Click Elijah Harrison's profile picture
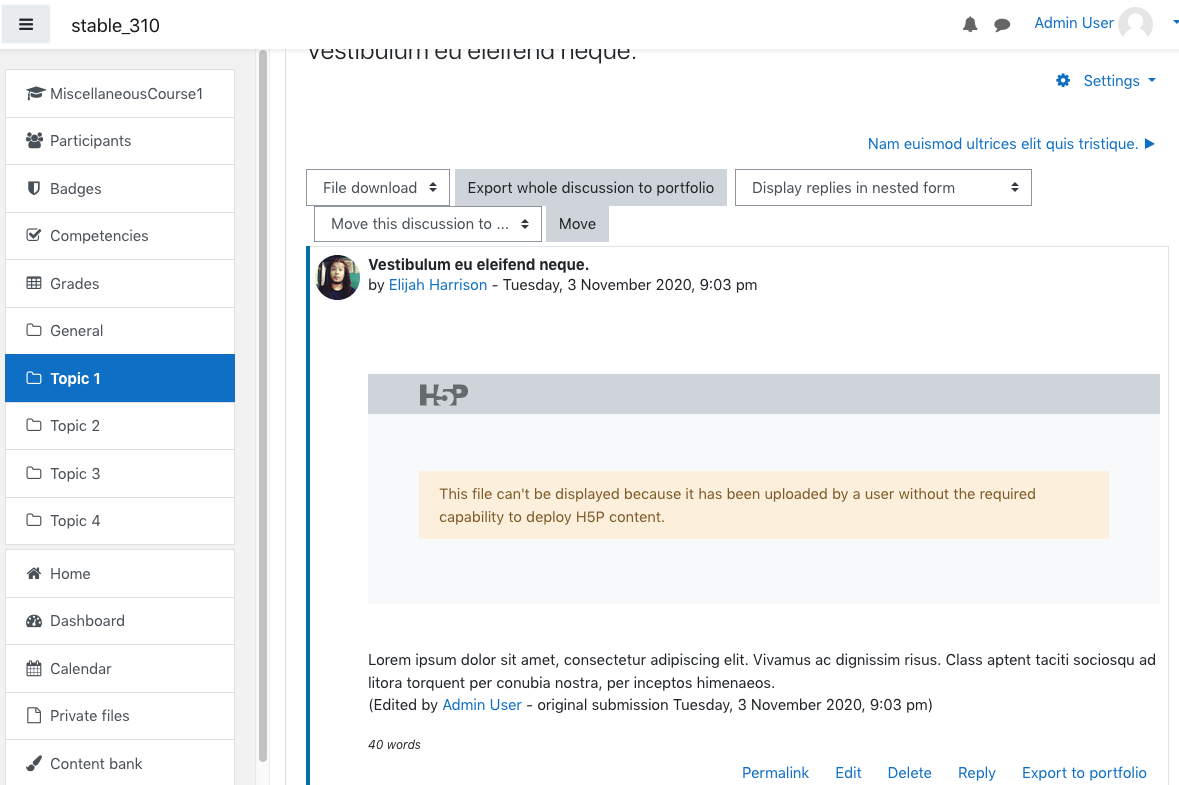The width and height of the screenshot is (1179, 785). point(338,277)
